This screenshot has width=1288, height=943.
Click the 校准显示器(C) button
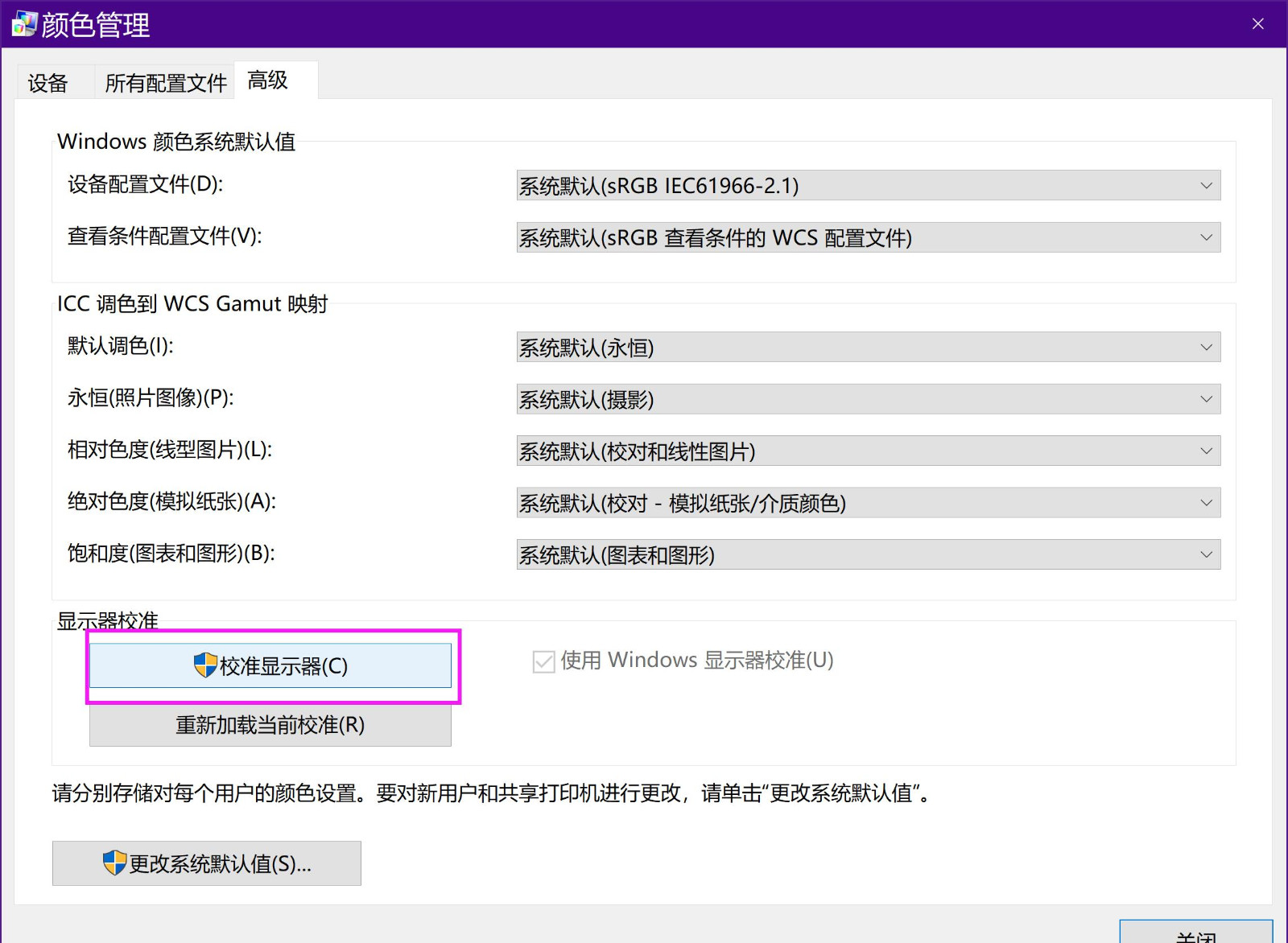(270, 665)
